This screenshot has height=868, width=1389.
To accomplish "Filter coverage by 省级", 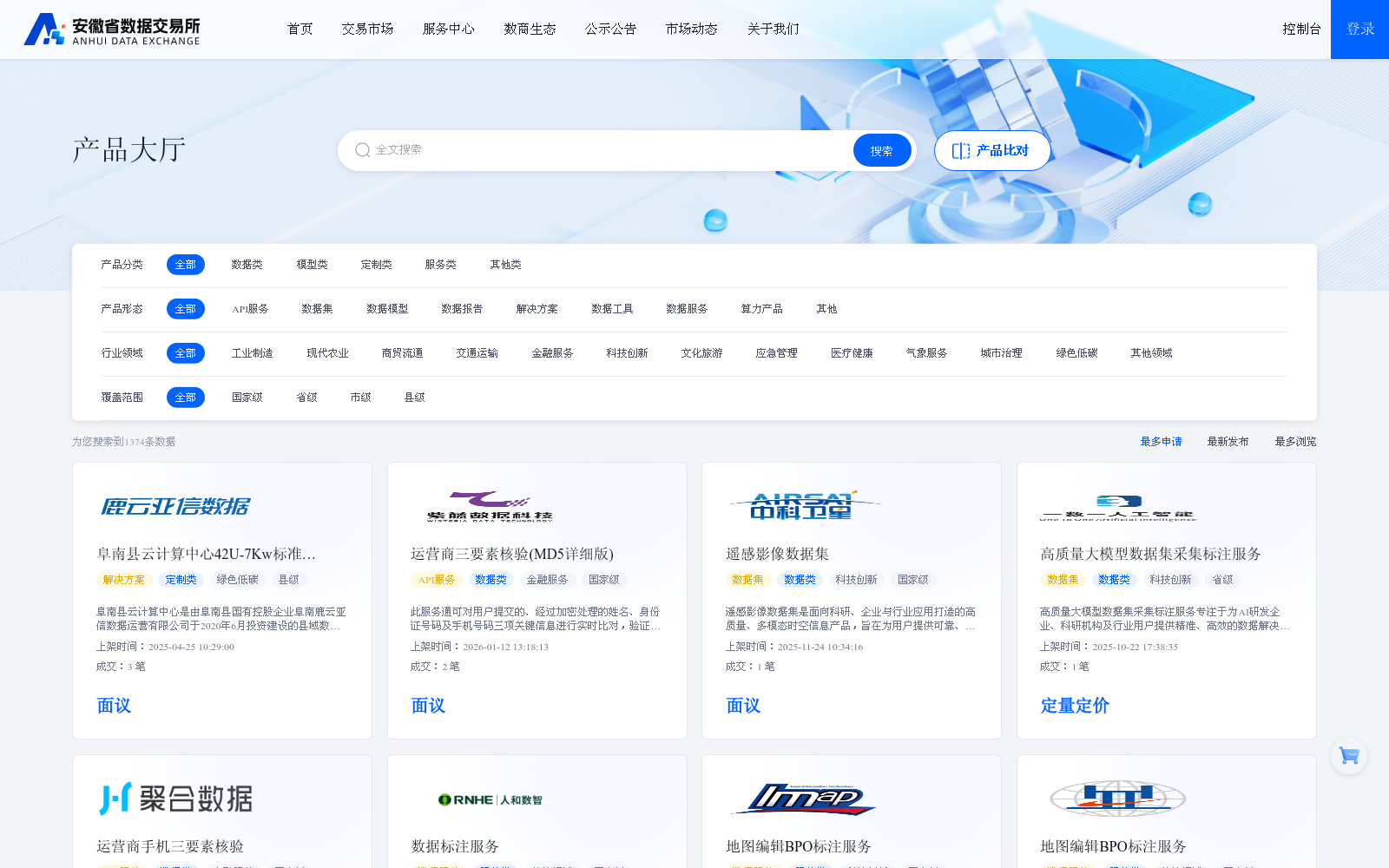I will (x=306, y=398).
